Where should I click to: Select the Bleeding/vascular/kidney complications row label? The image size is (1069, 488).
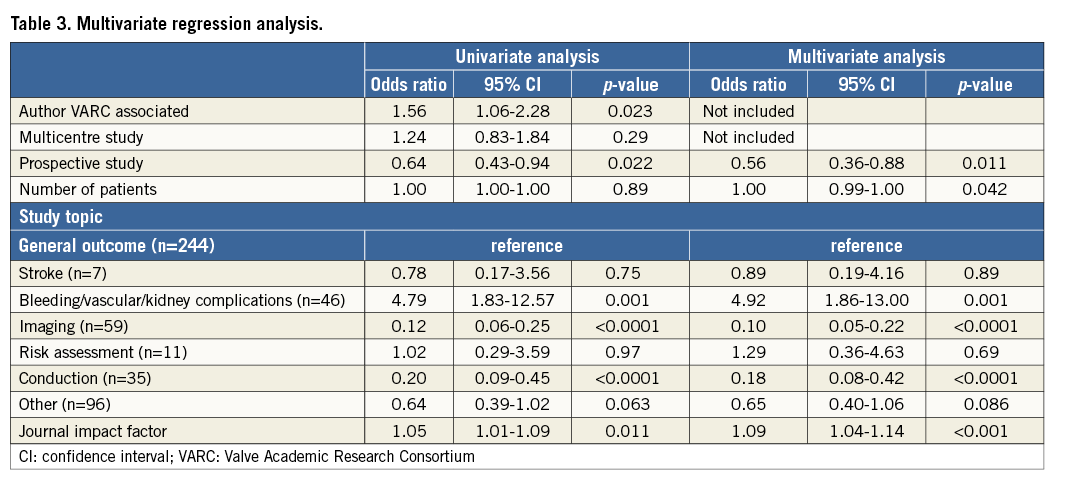[181, 298]
